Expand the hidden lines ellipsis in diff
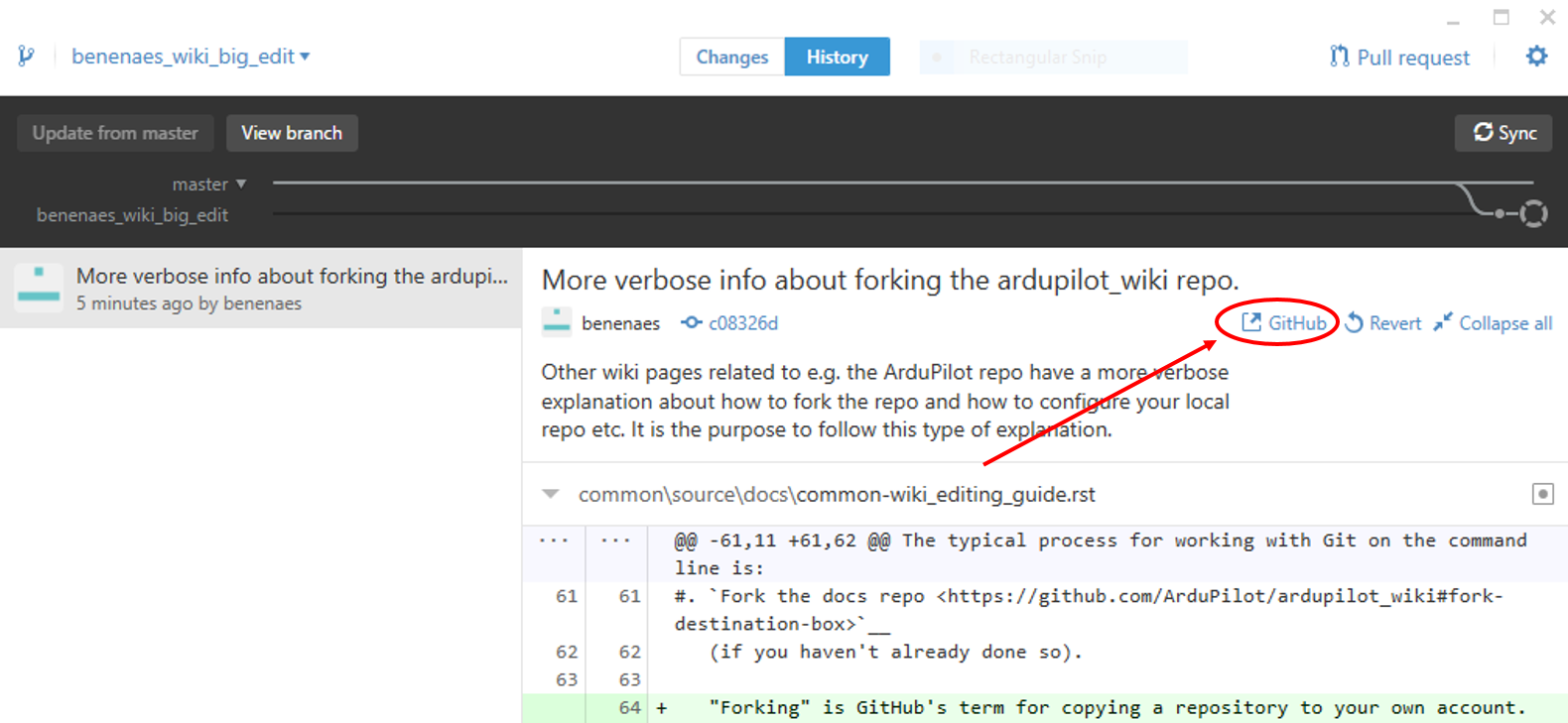Screen dimensions: 1568x723 [x=554, y=541]
